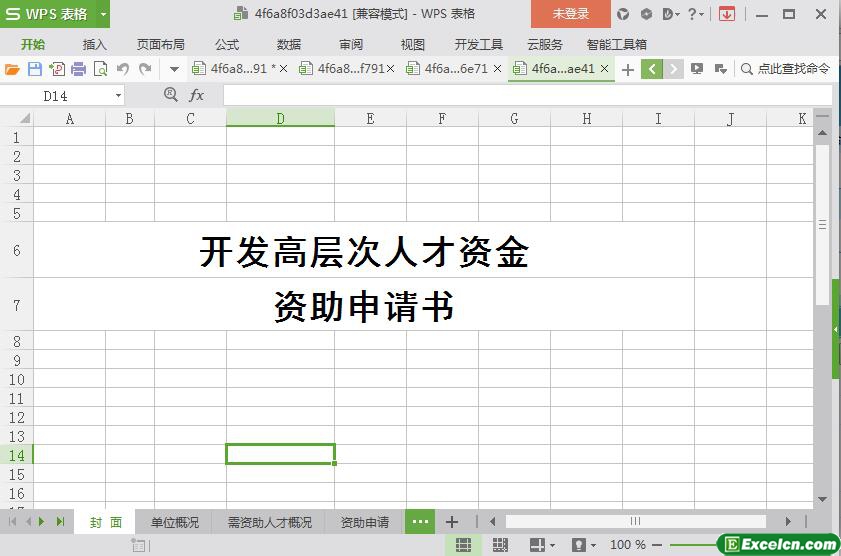
Task: Zoom out with the minus button
Action: pyautogui.click(x=656, y=545)
